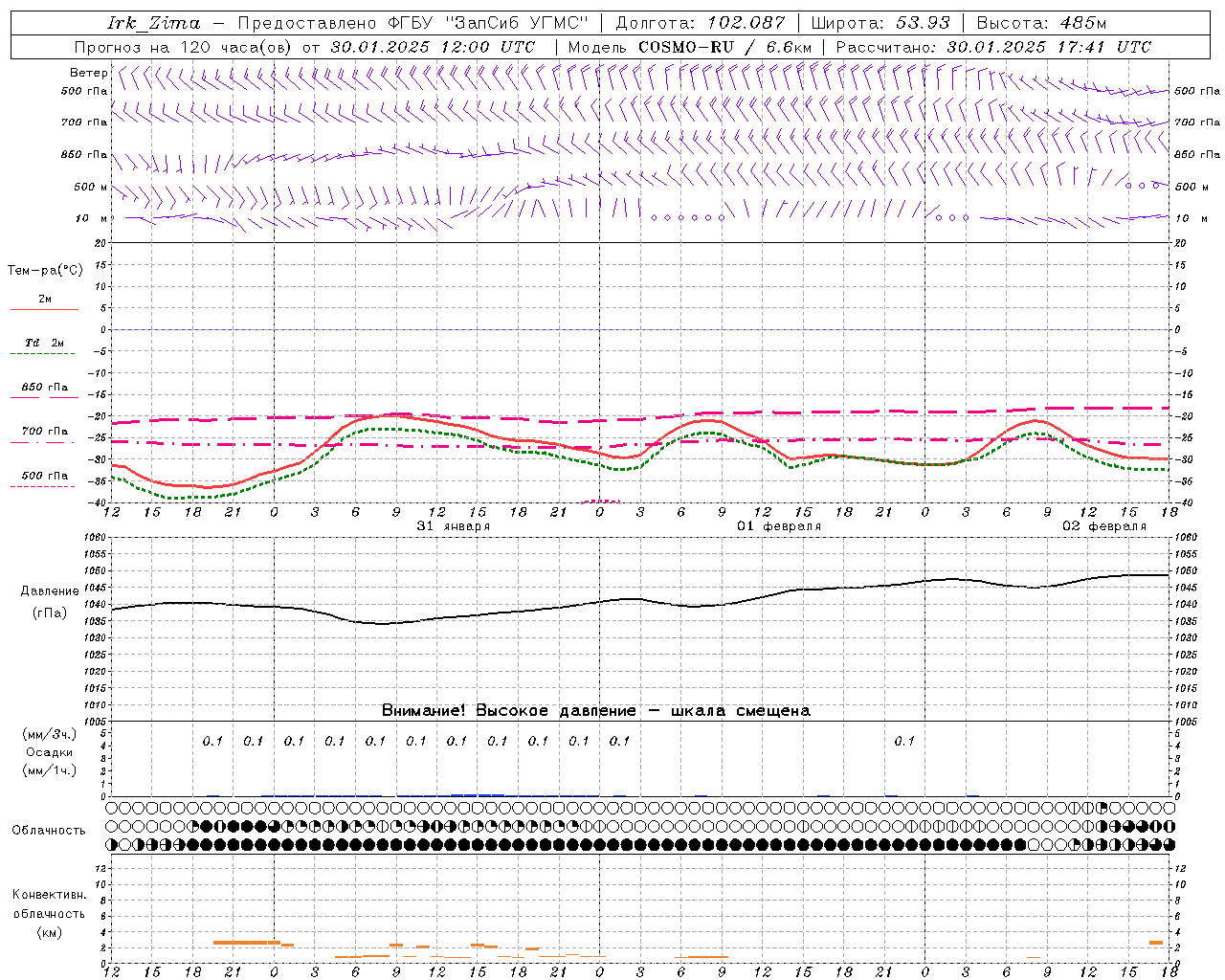Click the "Irk_Zima" station title
This screenshot has width=1225, height=980.
154,23
